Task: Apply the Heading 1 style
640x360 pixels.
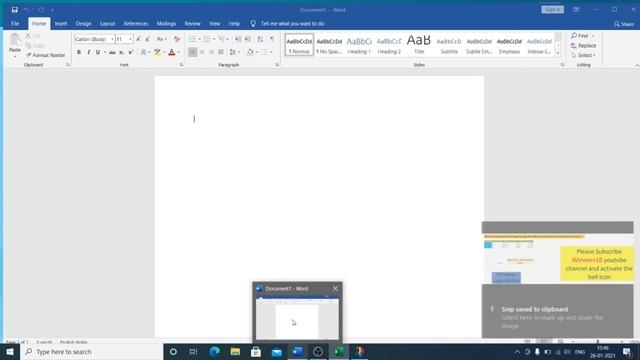Action: [359, 45]
